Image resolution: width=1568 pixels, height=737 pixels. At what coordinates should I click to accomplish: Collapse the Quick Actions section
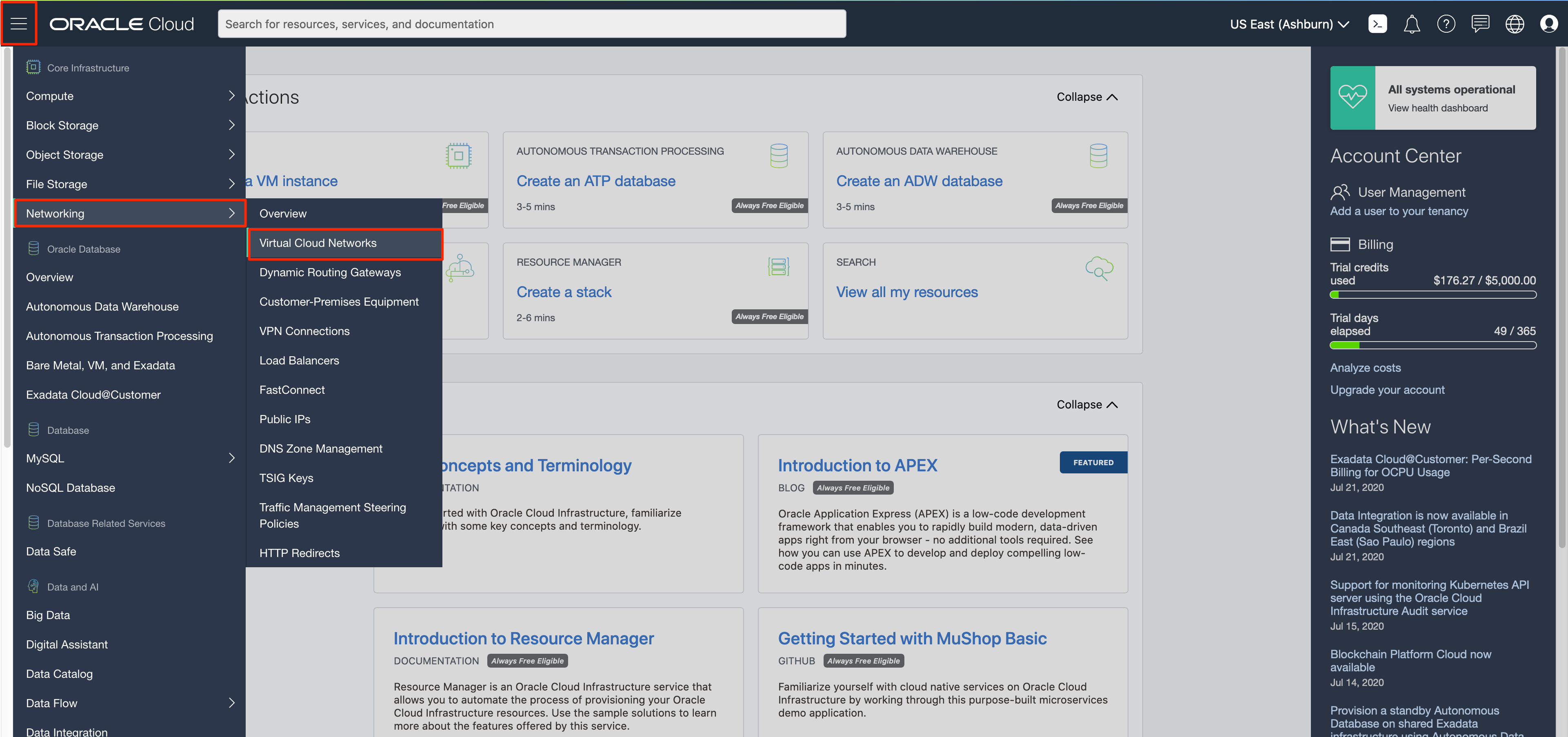1086,97
